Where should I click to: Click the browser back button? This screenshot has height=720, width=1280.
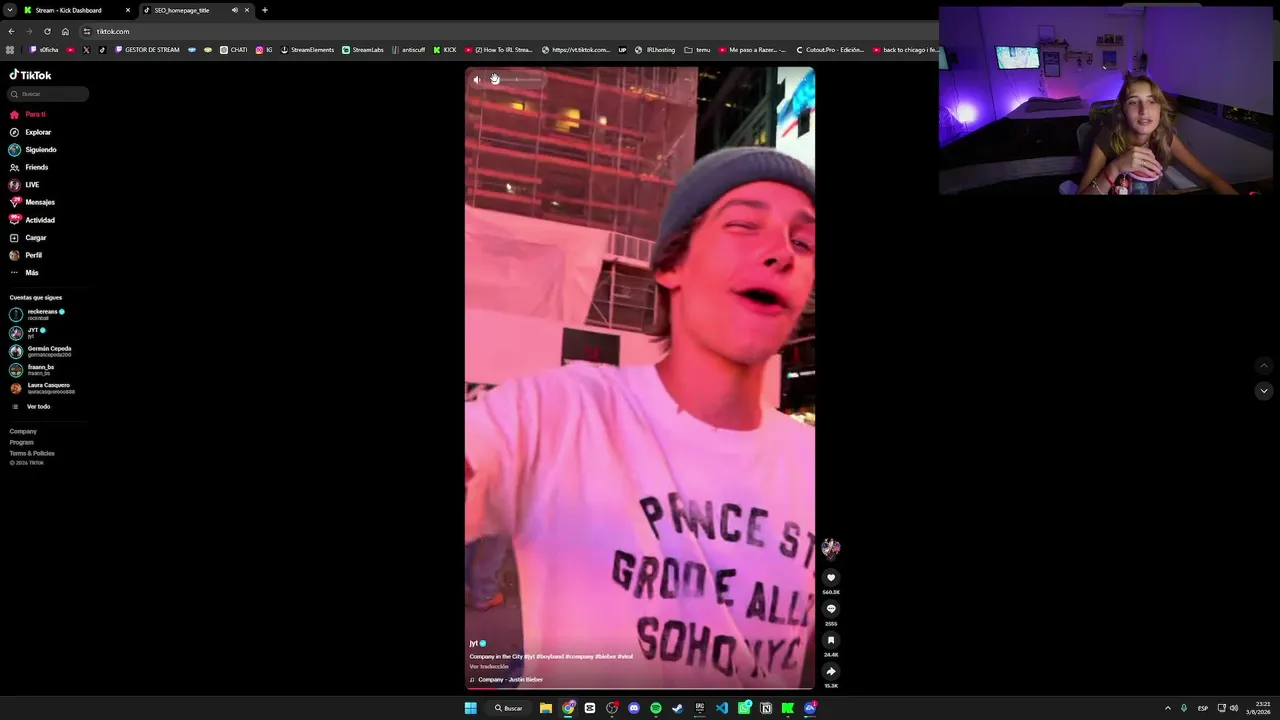coord(11,31)
